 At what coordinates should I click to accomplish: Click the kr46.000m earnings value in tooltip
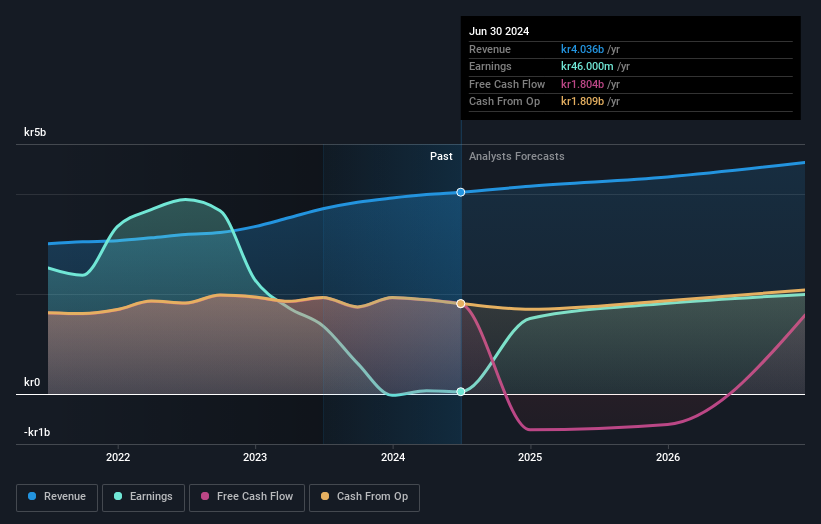pos(587,66)
